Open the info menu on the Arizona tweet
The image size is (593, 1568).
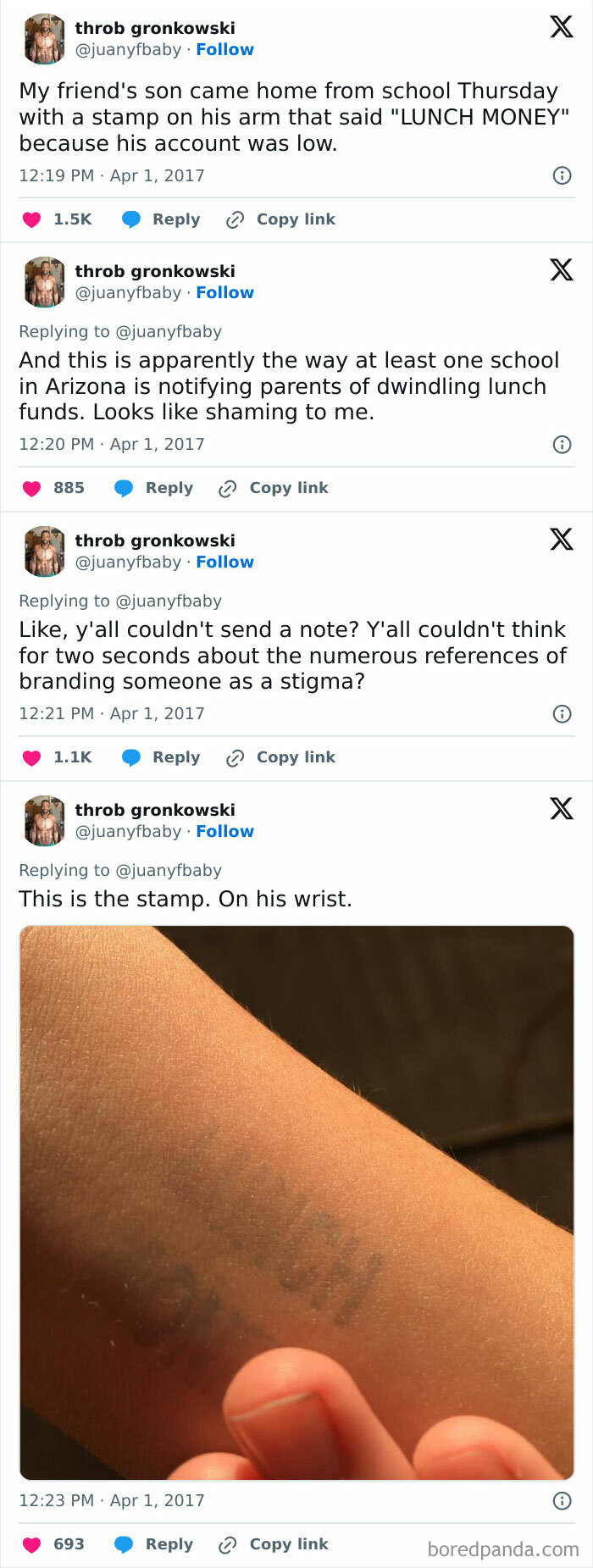[563, 444]
